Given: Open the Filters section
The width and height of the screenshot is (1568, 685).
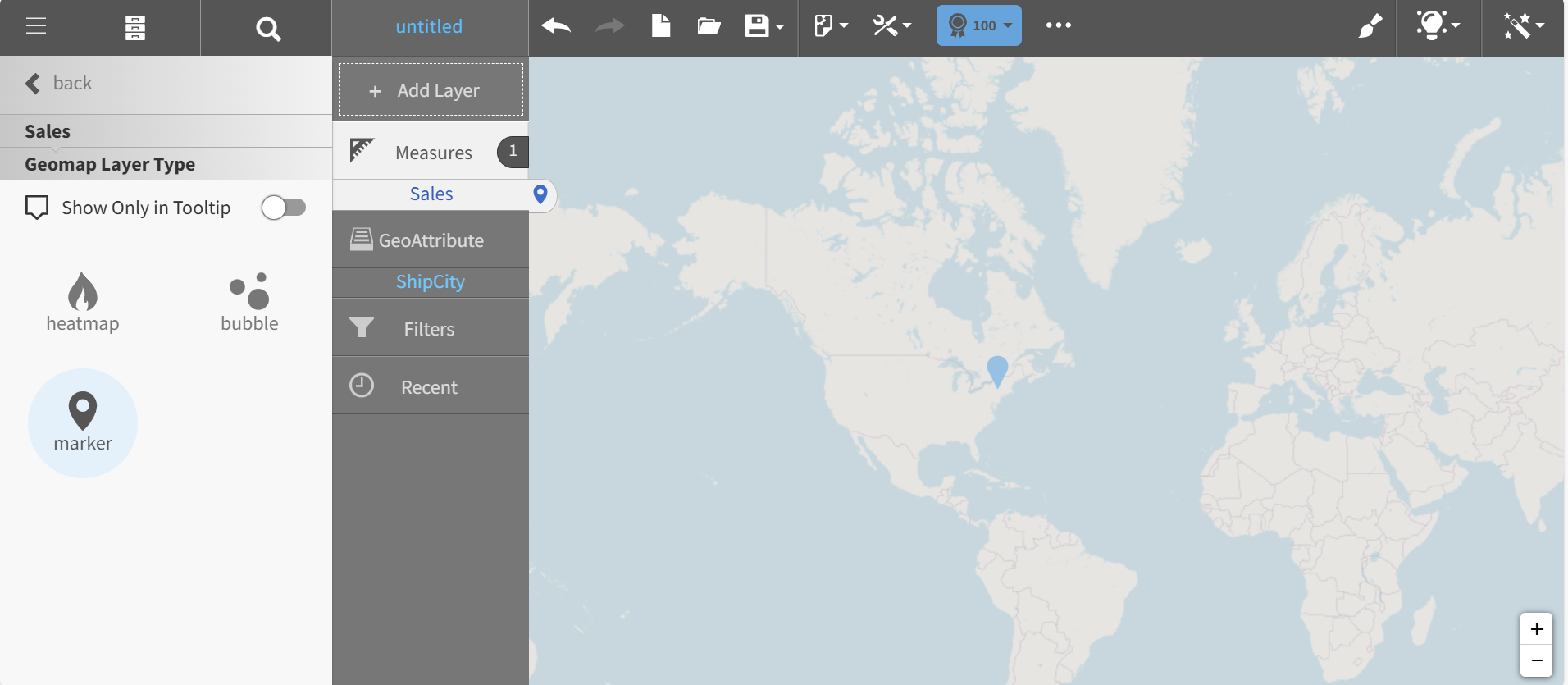Looking at the screenshot, I should coord(430,328).
